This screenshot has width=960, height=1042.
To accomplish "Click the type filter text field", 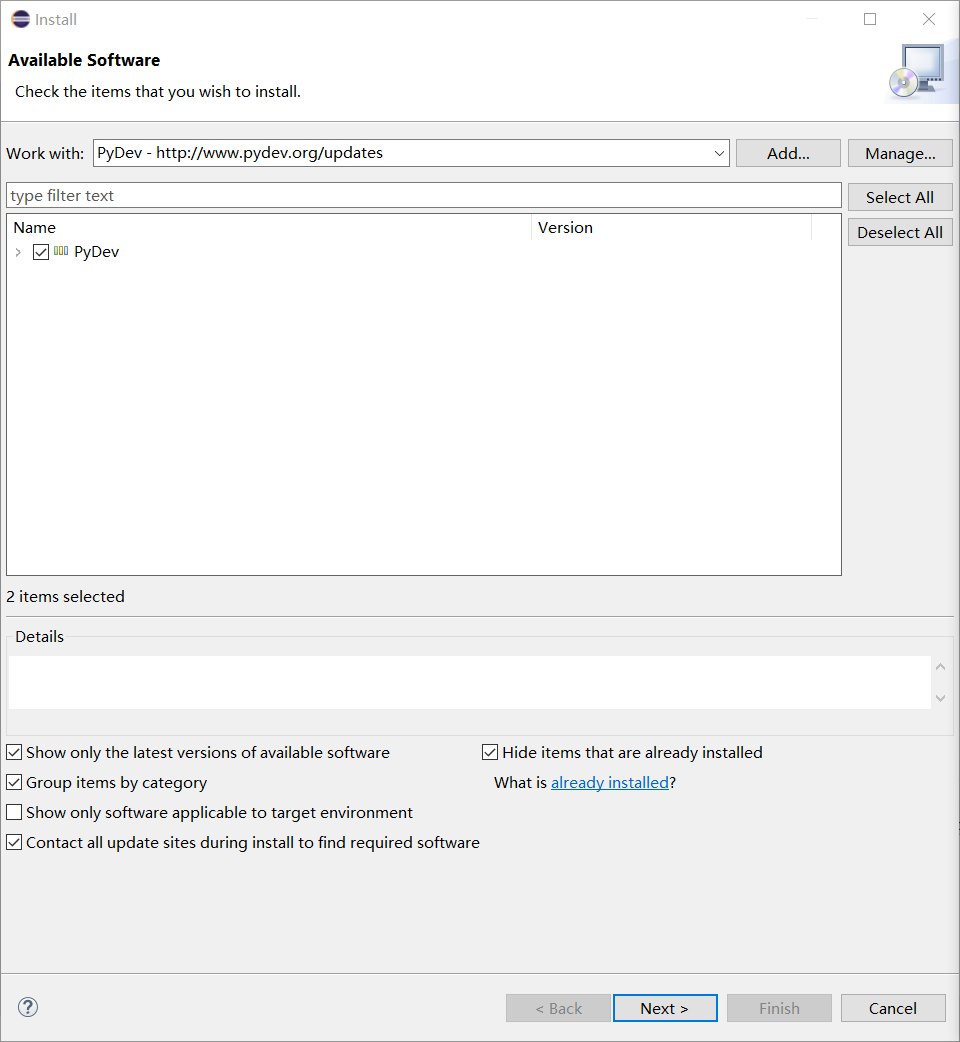I will point(424,195).
